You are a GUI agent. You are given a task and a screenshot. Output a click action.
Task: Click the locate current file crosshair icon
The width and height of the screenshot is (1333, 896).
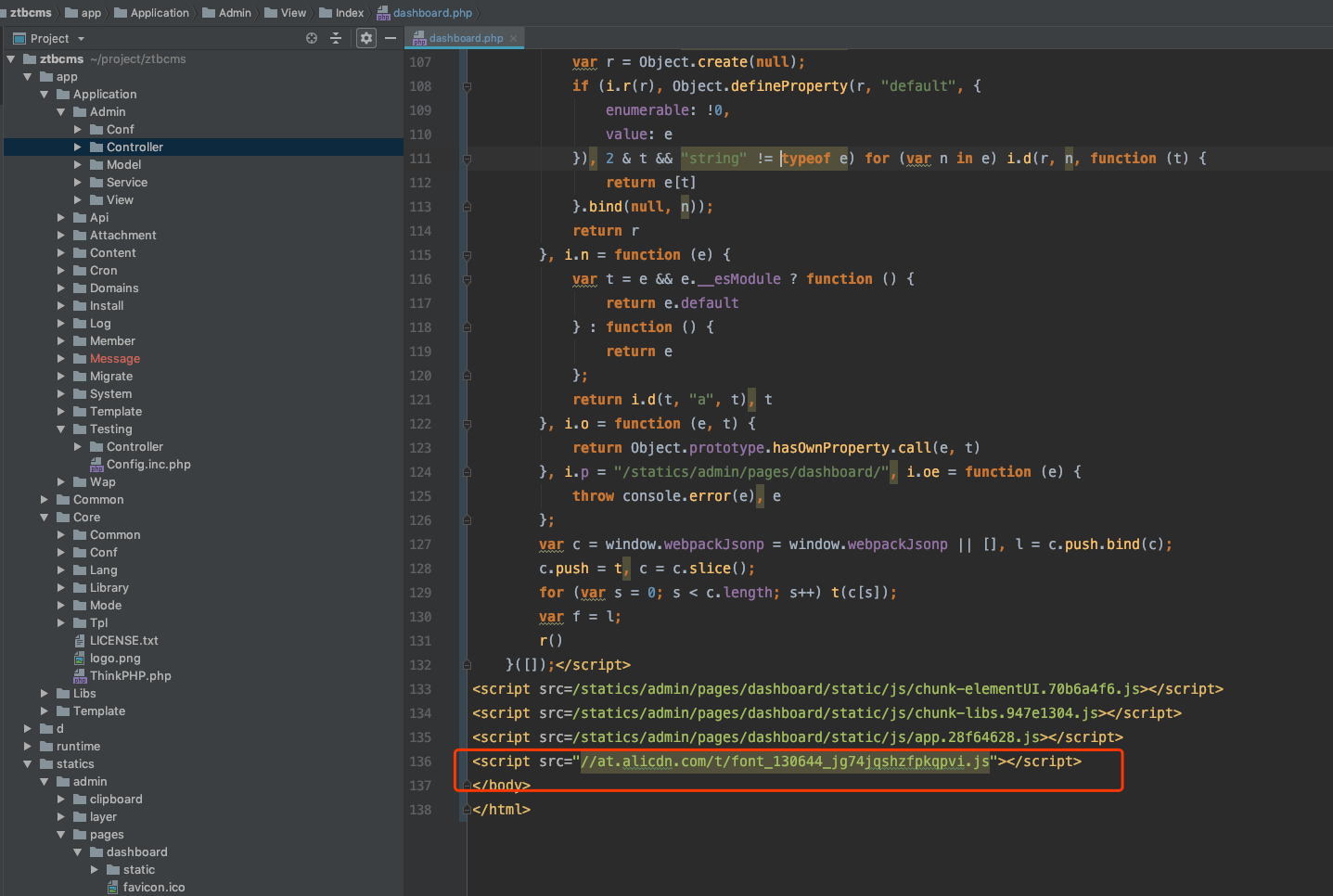[312, 38]
